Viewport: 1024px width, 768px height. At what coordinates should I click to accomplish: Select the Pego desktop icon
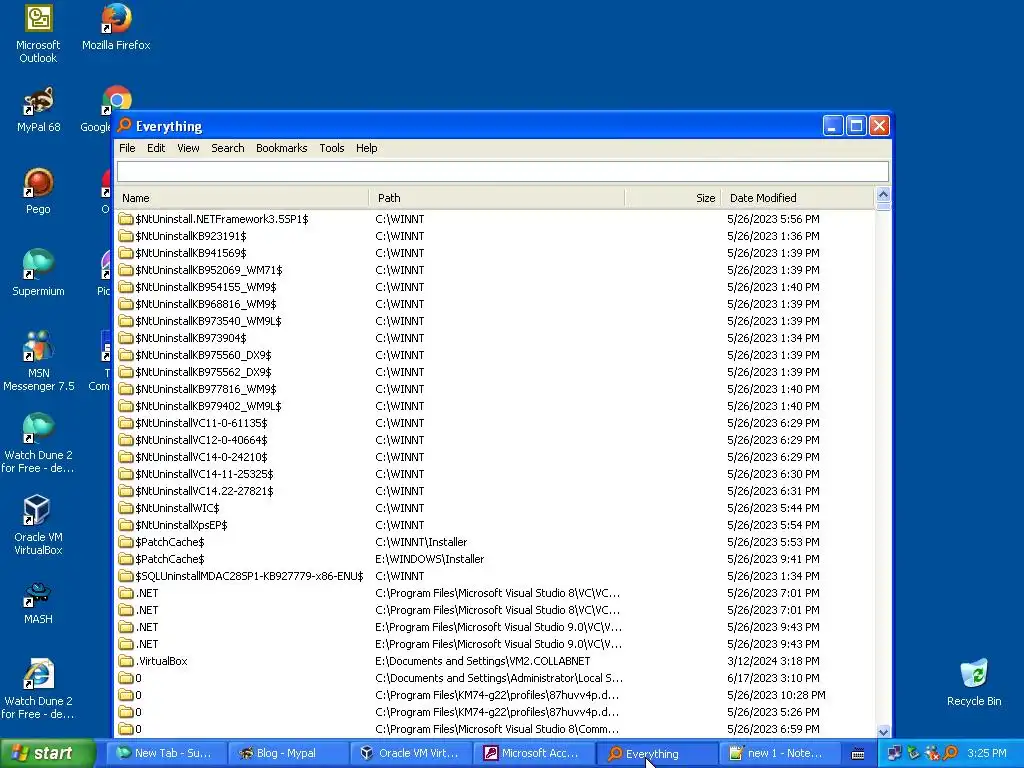pos(38,191)
